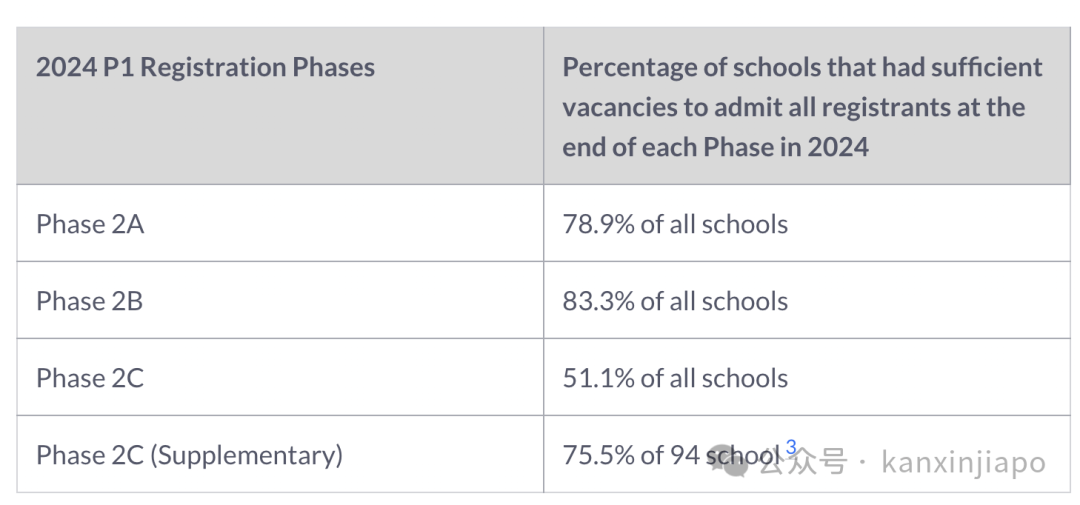
Task: Click the '83.3%' figure
Action: coord(598,301)
